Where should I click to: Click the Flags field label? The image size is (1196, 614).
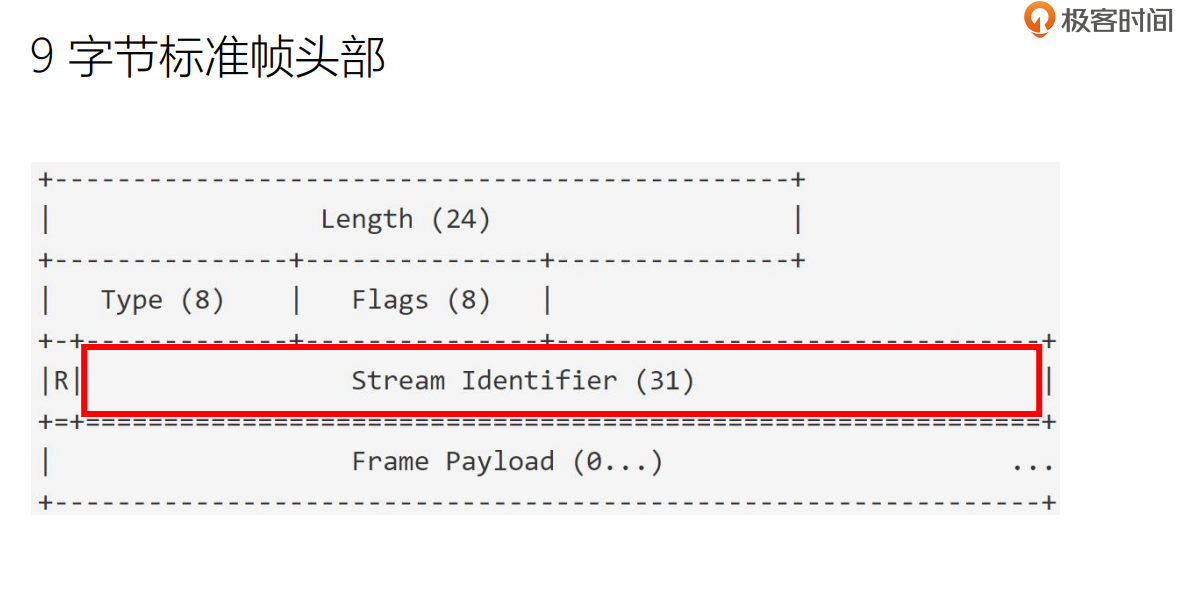coord(389,300)
